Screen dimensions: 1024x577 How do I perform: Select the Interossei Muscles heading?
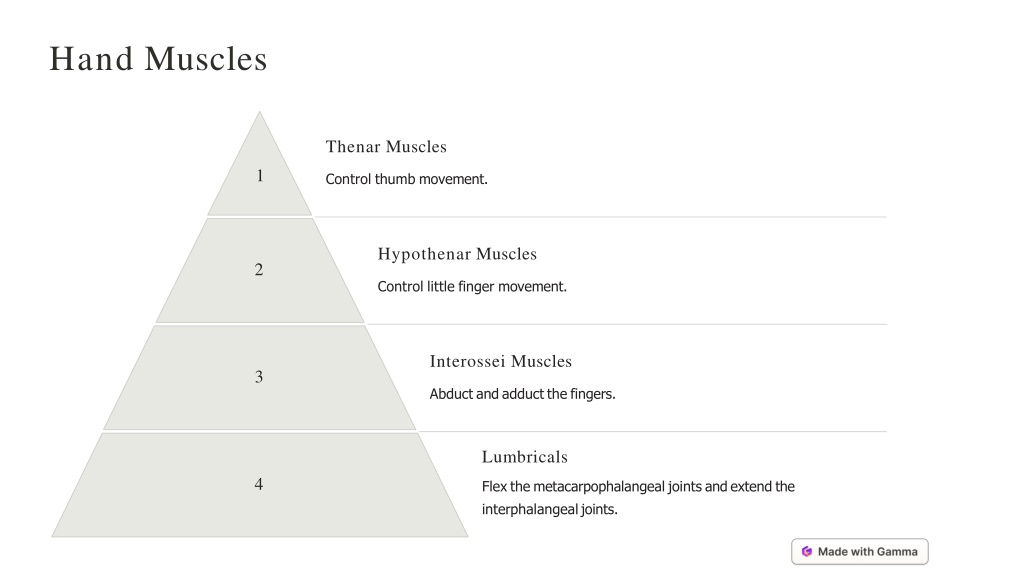click(x=500, y=361)
